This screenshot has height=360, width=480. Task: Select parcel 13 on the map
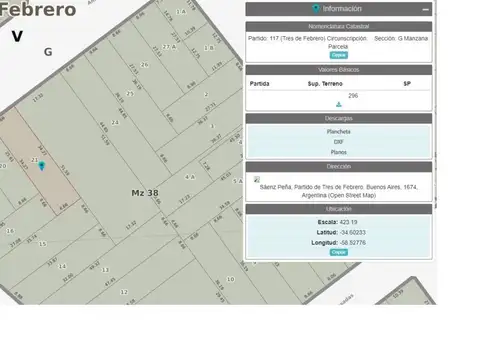click(105, 270)
